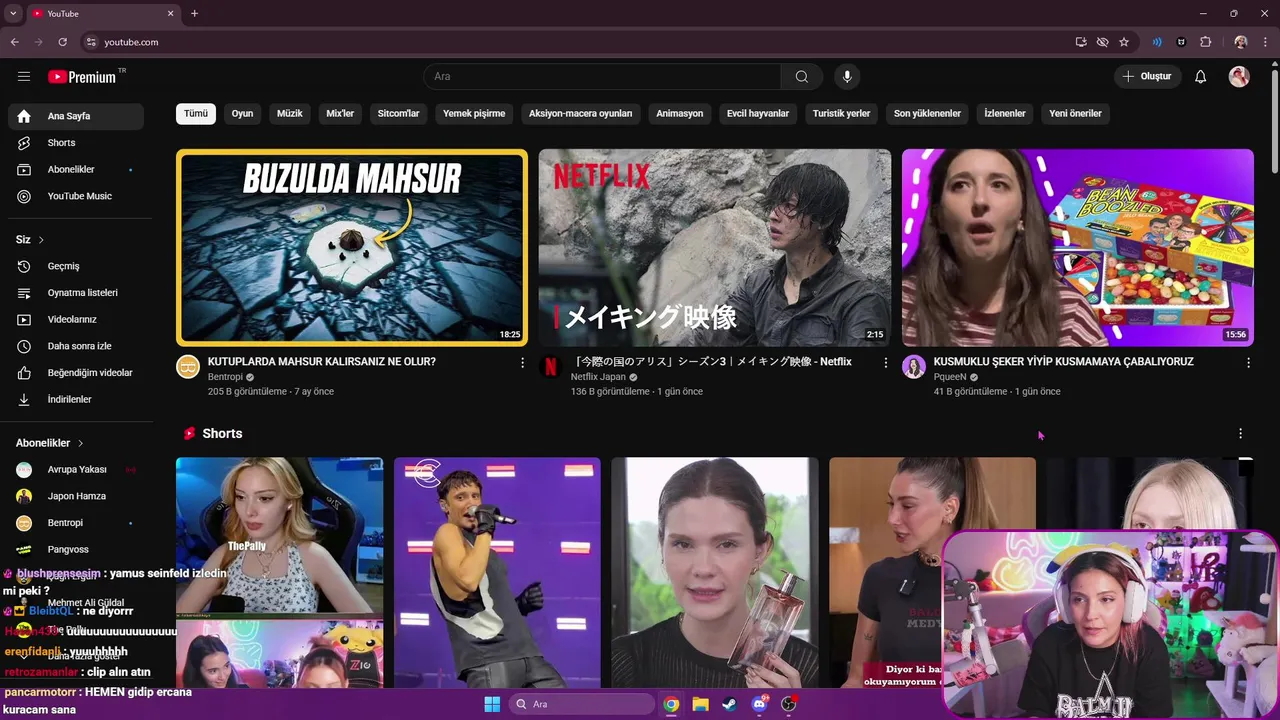
Task: Open the Shorts section three-dot menu
Action: (x=1240, y=433)
